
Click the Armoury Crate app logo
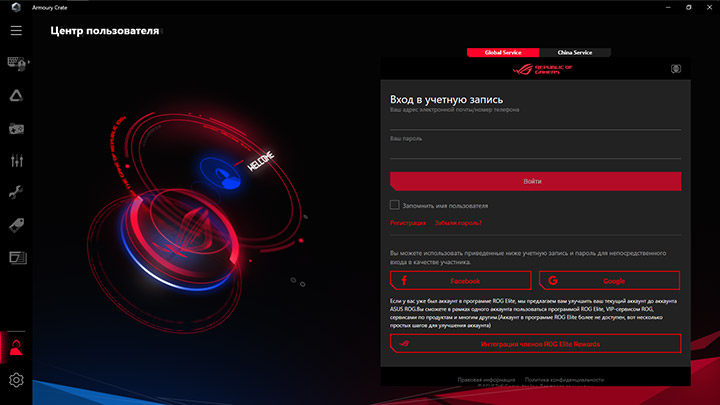(16, 7)
